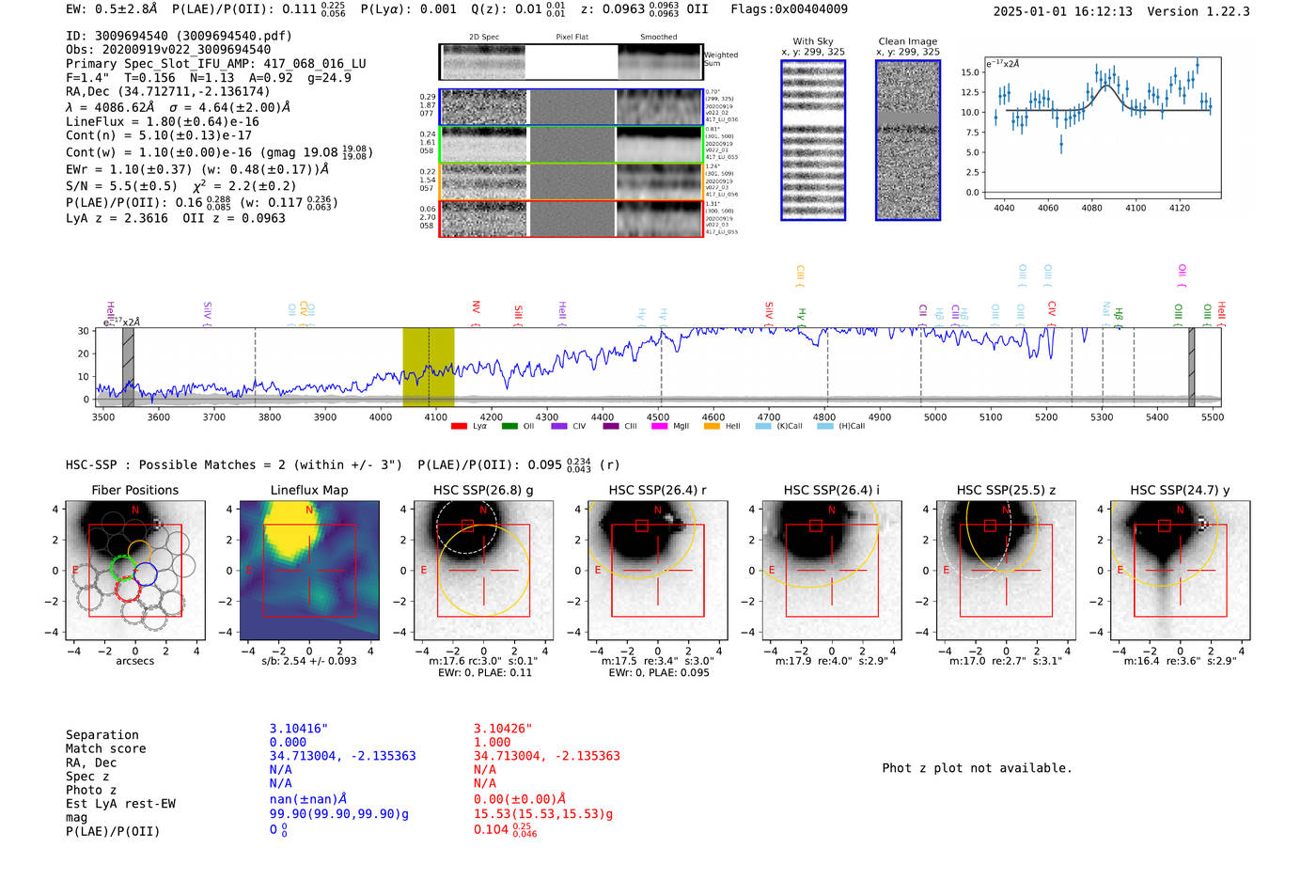The width and height of the screenshot is (1316, 896).
Task: Click the Primary Spec_Slot_IFU_AMP value
Action: (x=216, y=64)
